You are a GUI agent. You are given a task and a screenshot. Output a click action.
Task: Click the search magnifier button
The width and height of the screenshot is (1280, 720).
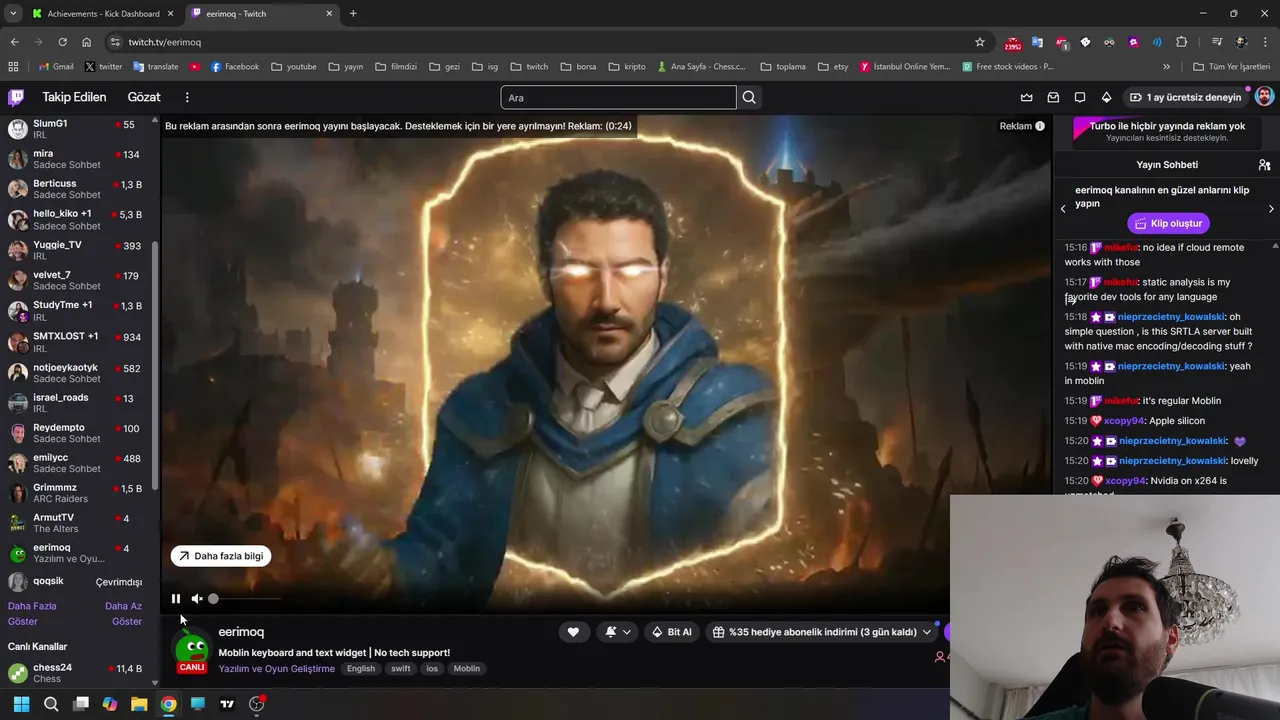tap(749, 97)
